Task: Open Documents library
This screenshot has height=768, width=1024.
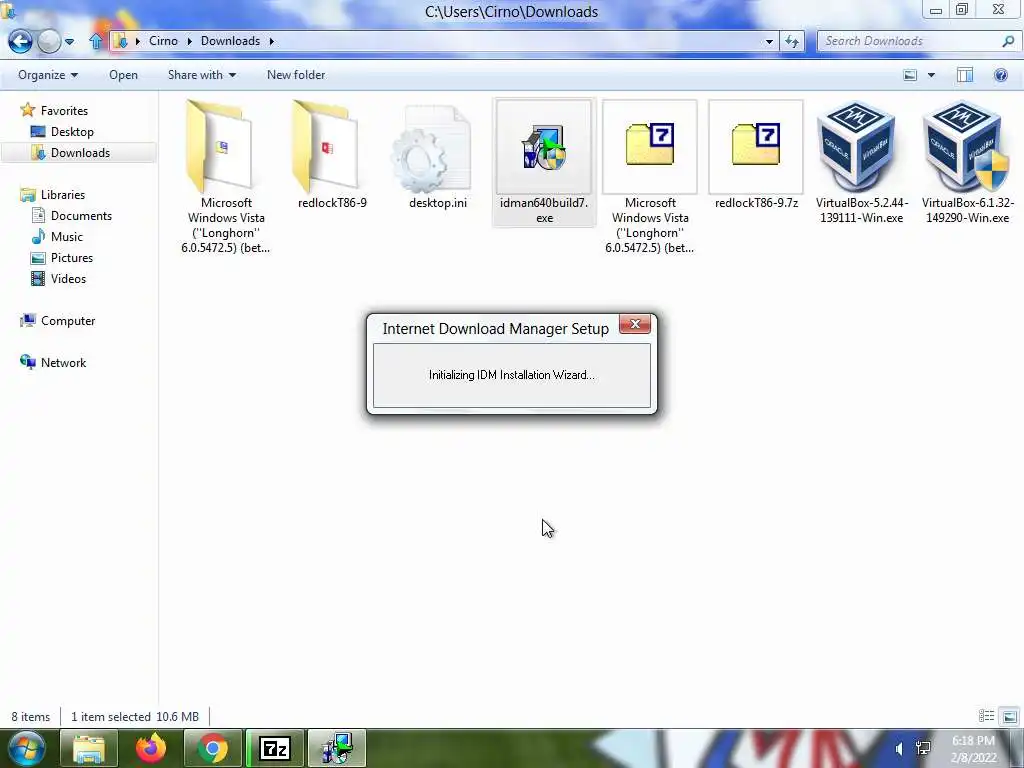Action: [81, 216]
